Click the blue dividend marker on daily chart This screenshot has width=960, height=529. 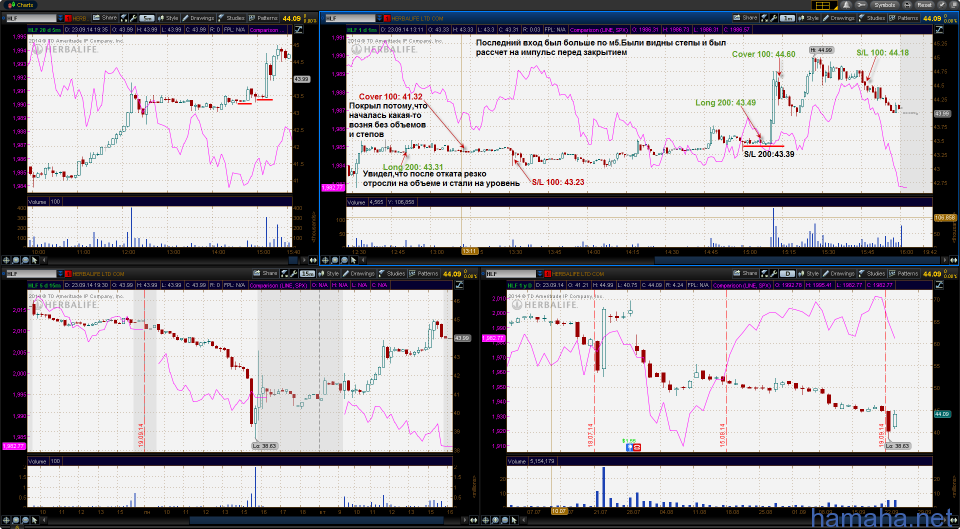(629, 448)
